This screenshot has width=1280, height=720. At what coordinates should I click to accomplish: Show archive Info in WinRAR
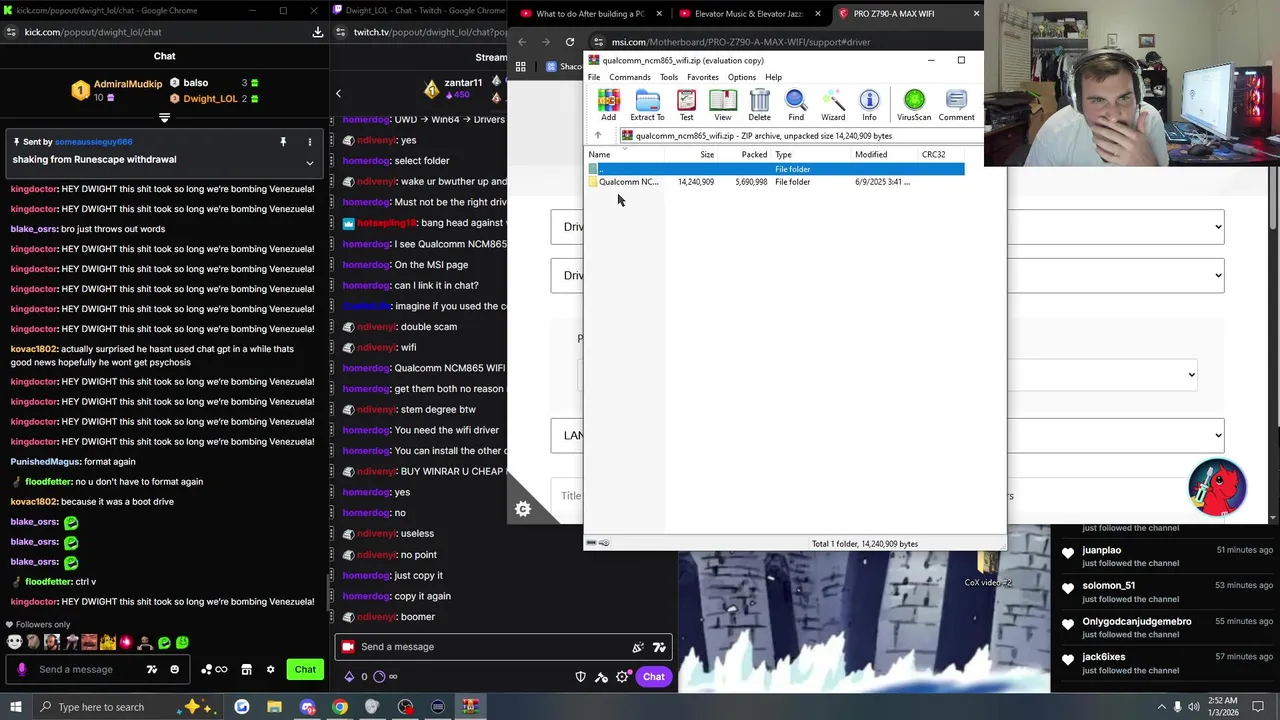click(x=869, y=105)
